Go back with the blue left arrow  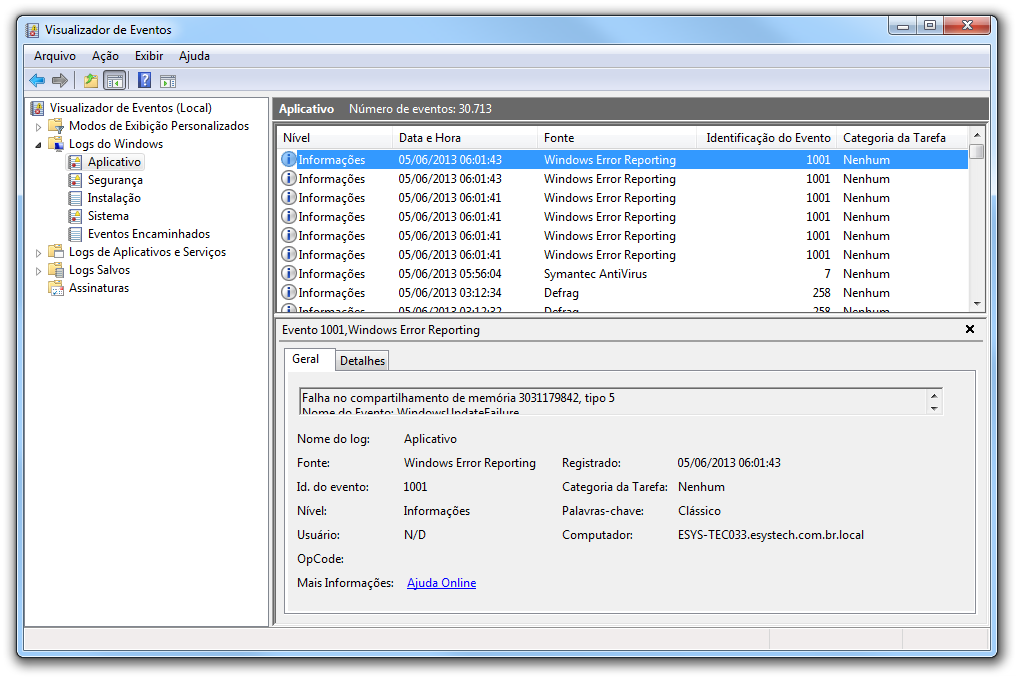(x=37, y=80)
